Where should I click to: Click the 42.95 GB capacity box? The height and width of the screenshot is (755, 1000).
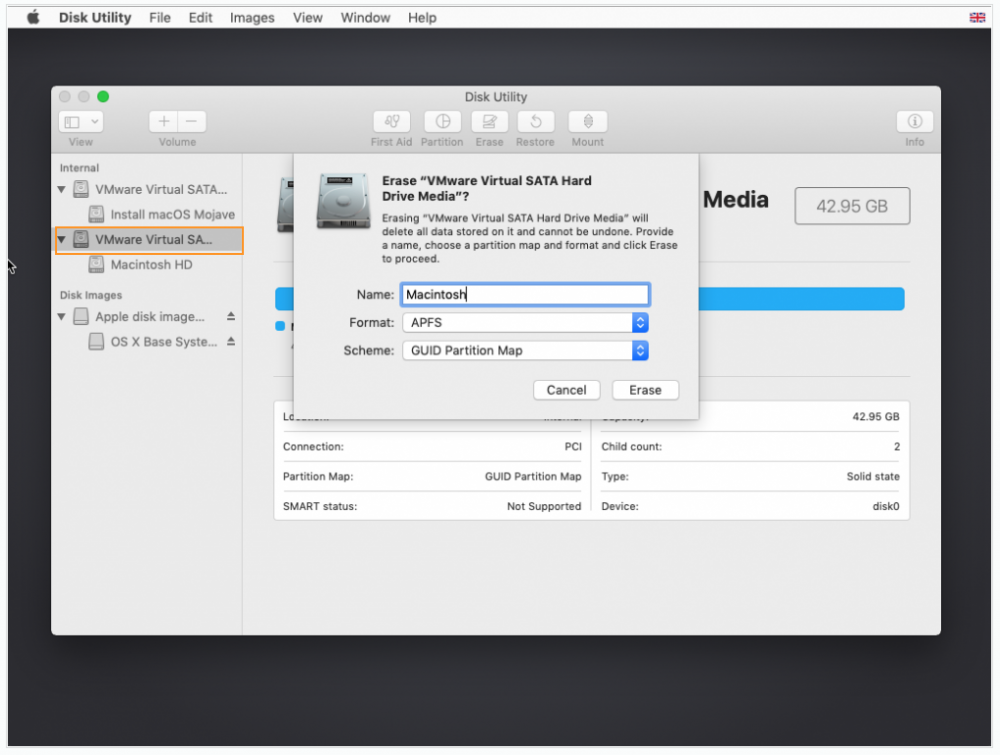pyautogui.click(x=852, y=206)
